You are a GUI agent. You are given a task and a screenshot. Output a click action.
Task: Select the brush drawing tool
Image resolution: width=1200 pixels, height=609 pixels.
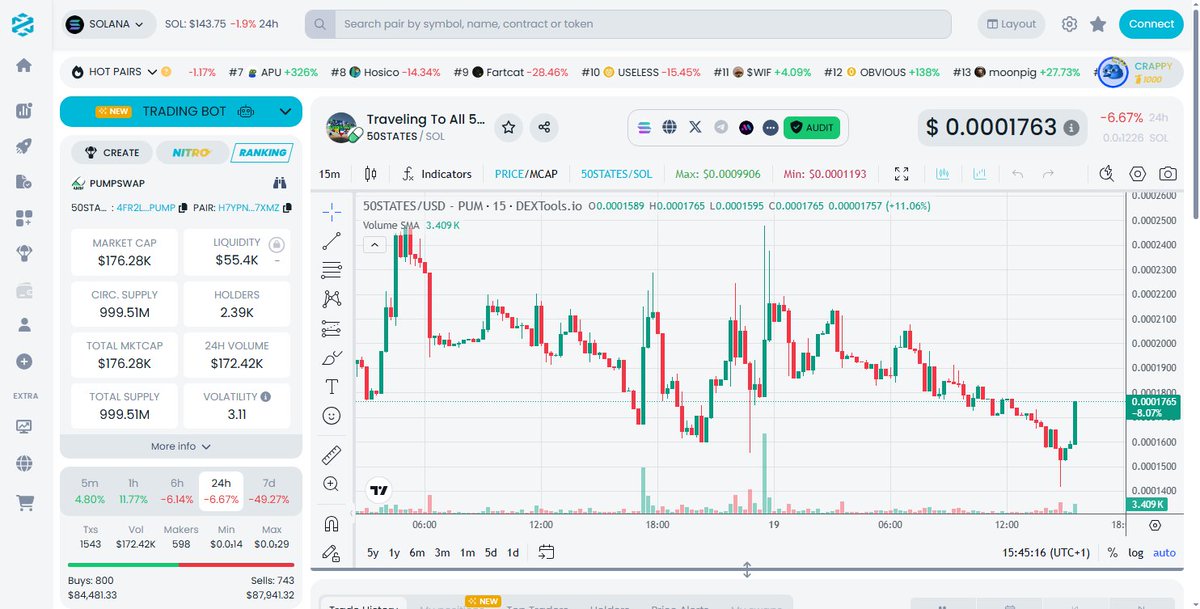pos(332,357)
